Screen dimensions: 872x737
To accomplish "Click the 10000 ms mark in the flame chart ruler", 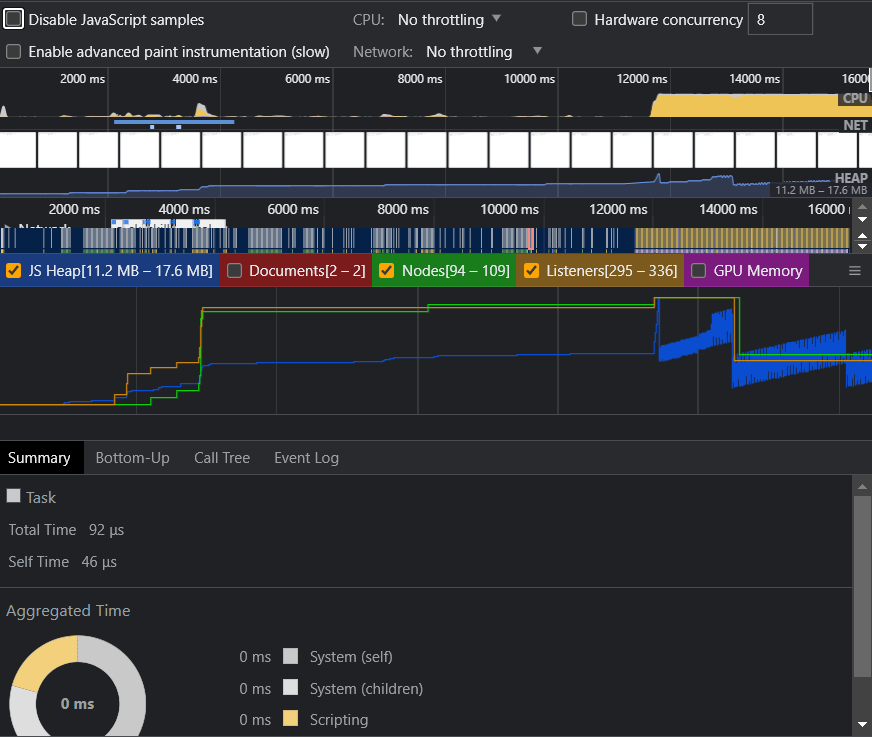I will click(509, 209).
